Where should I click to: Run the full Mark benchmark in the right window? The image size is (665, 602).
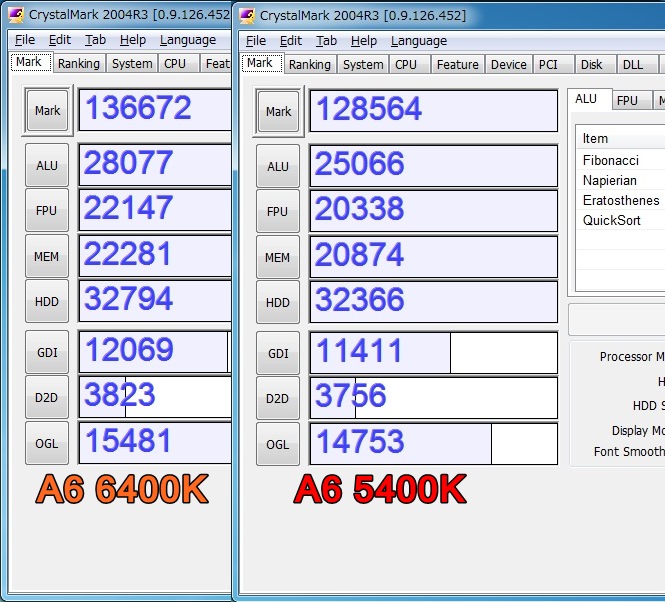tap(278, 111)
